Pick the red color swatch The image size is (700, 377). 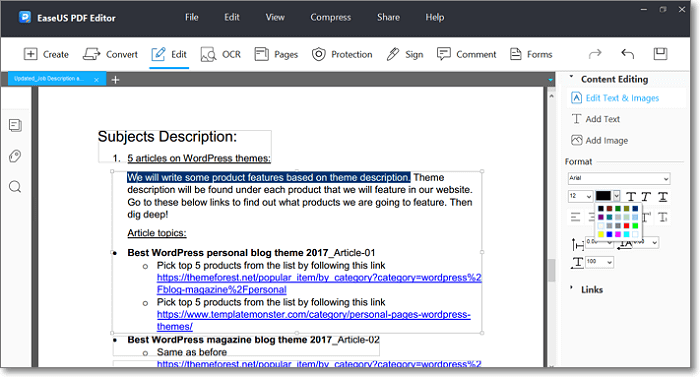pos(626,226)
